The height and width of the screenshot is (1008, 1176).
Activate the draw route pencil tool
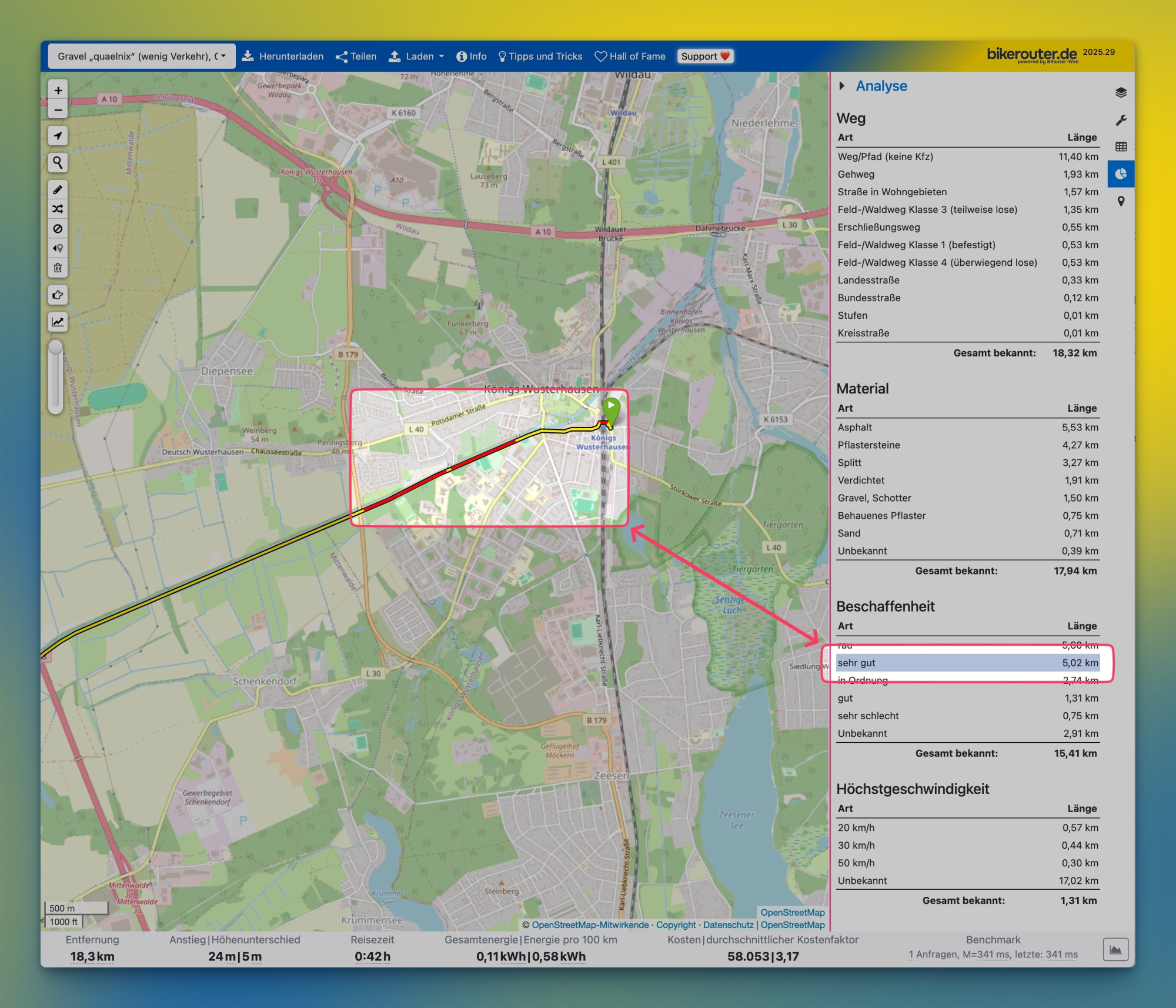pos(58,189)
